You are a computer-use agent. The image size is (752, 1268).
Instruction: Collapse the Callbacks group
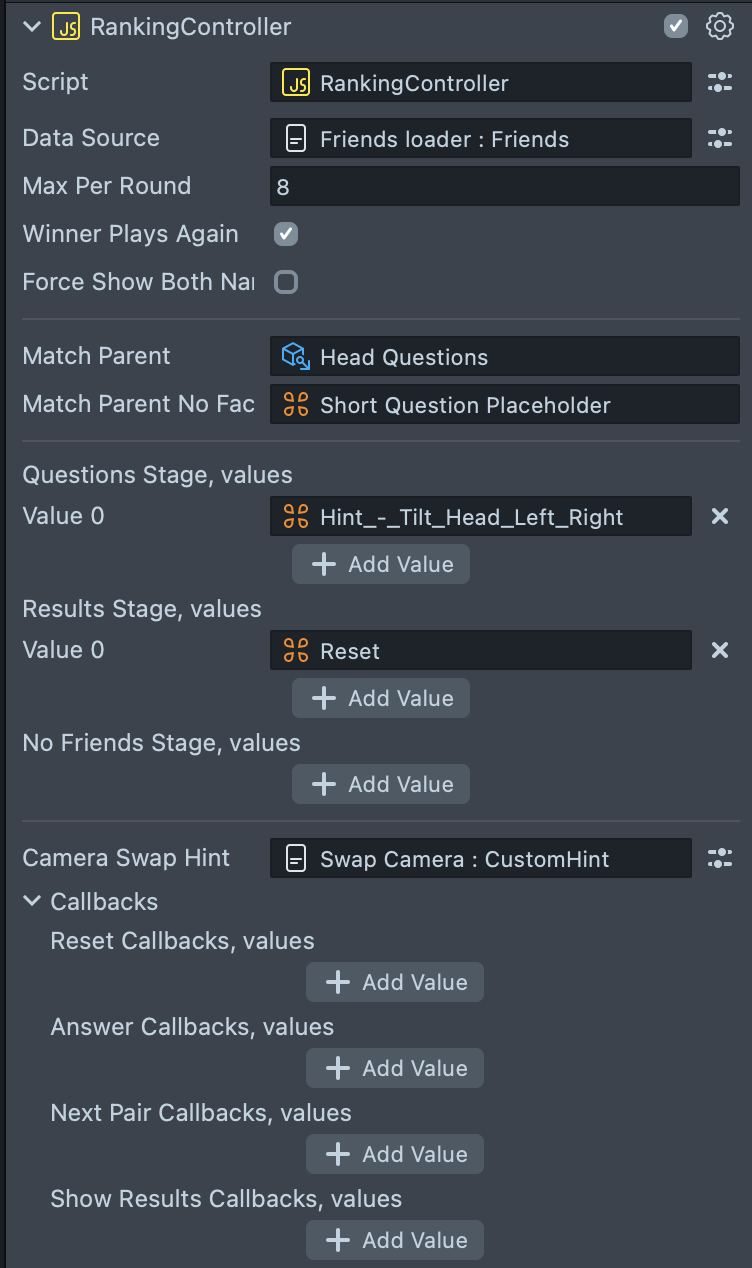tap(32, 902)
